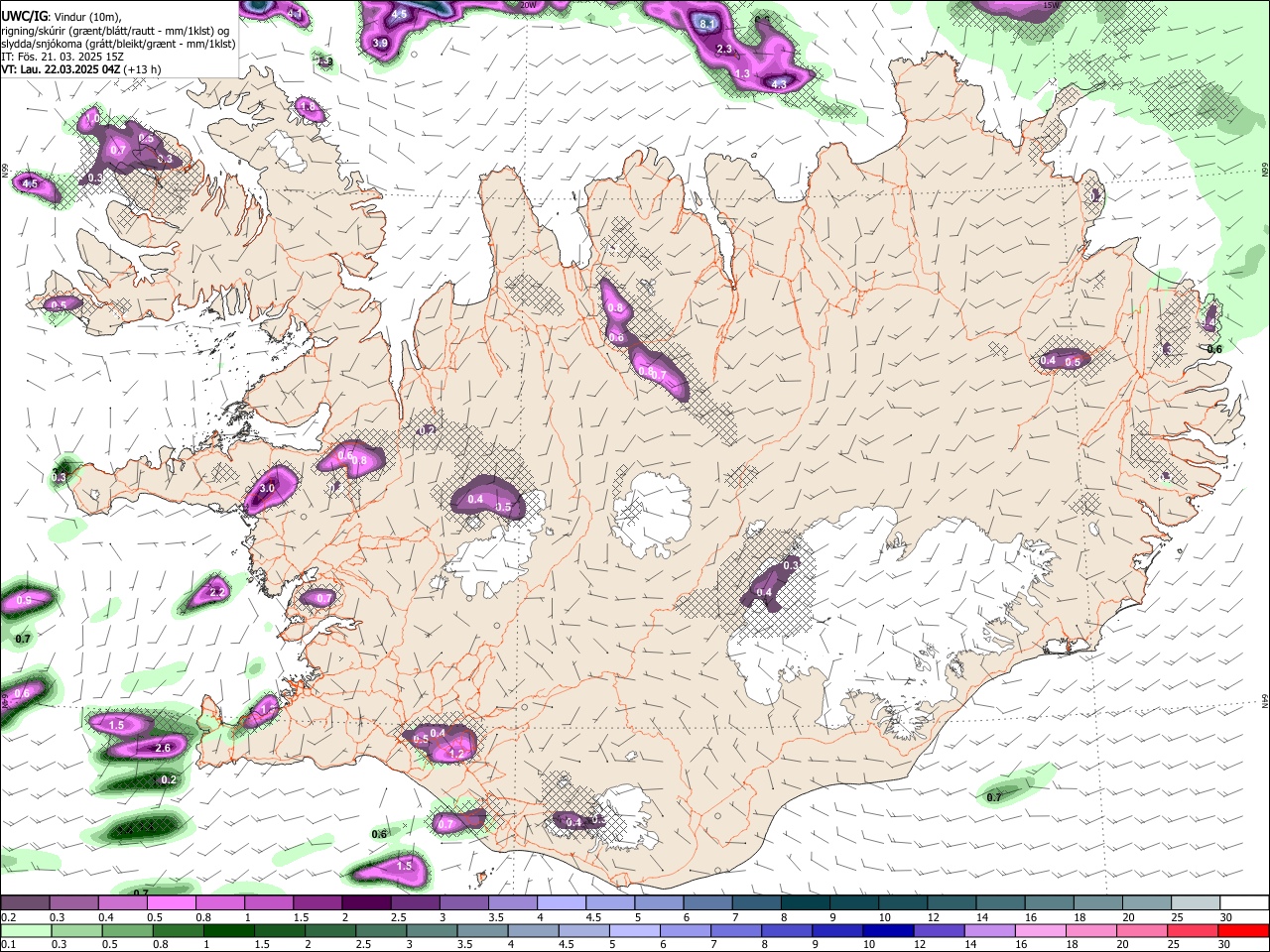Click the darkest purple 2–2.5 snow legend swatch
1270x952 pixels.
point(367,903)
